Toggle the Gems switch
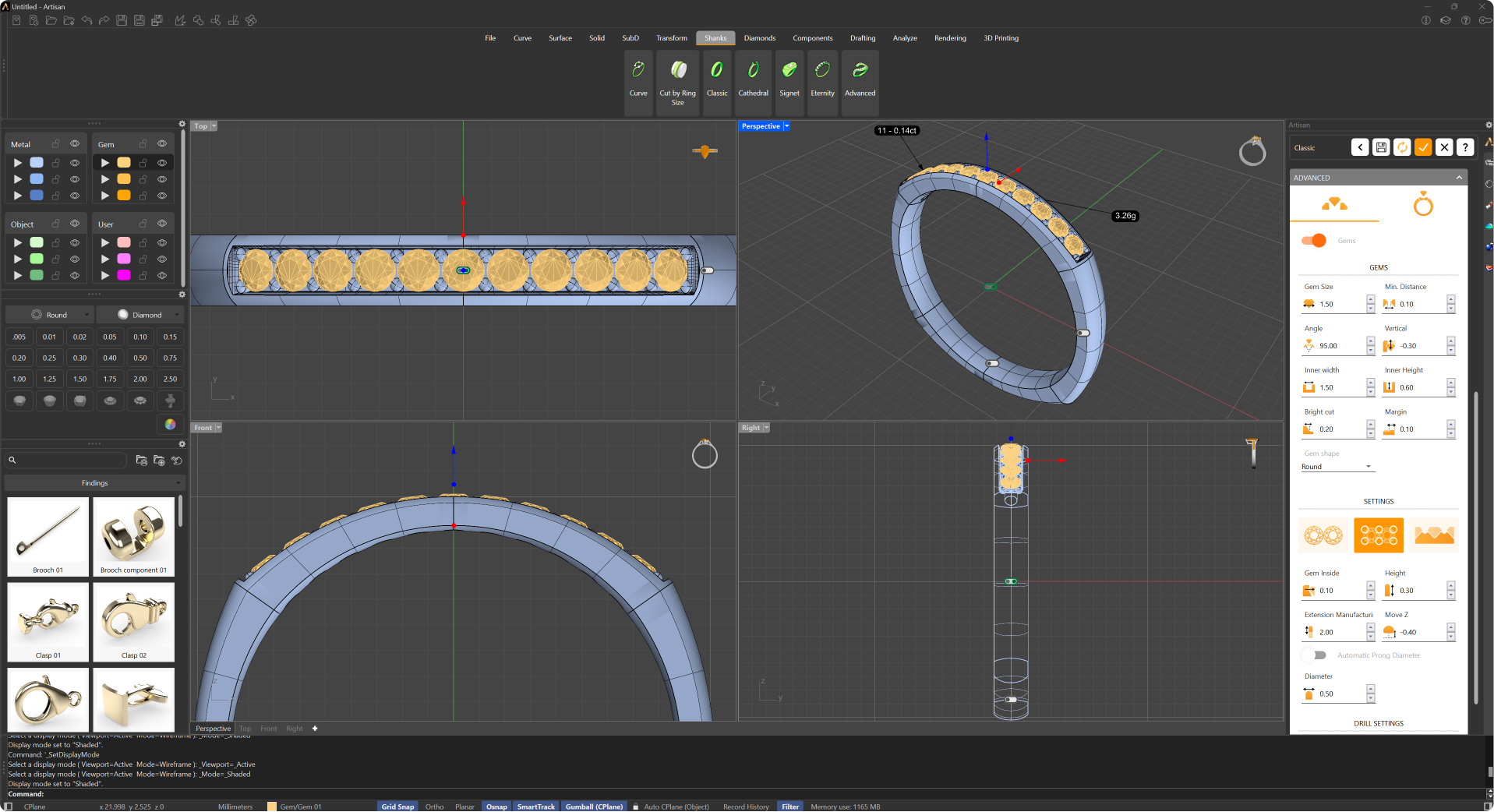Screen dimensions: 1494x812 tap(1313, 240)
